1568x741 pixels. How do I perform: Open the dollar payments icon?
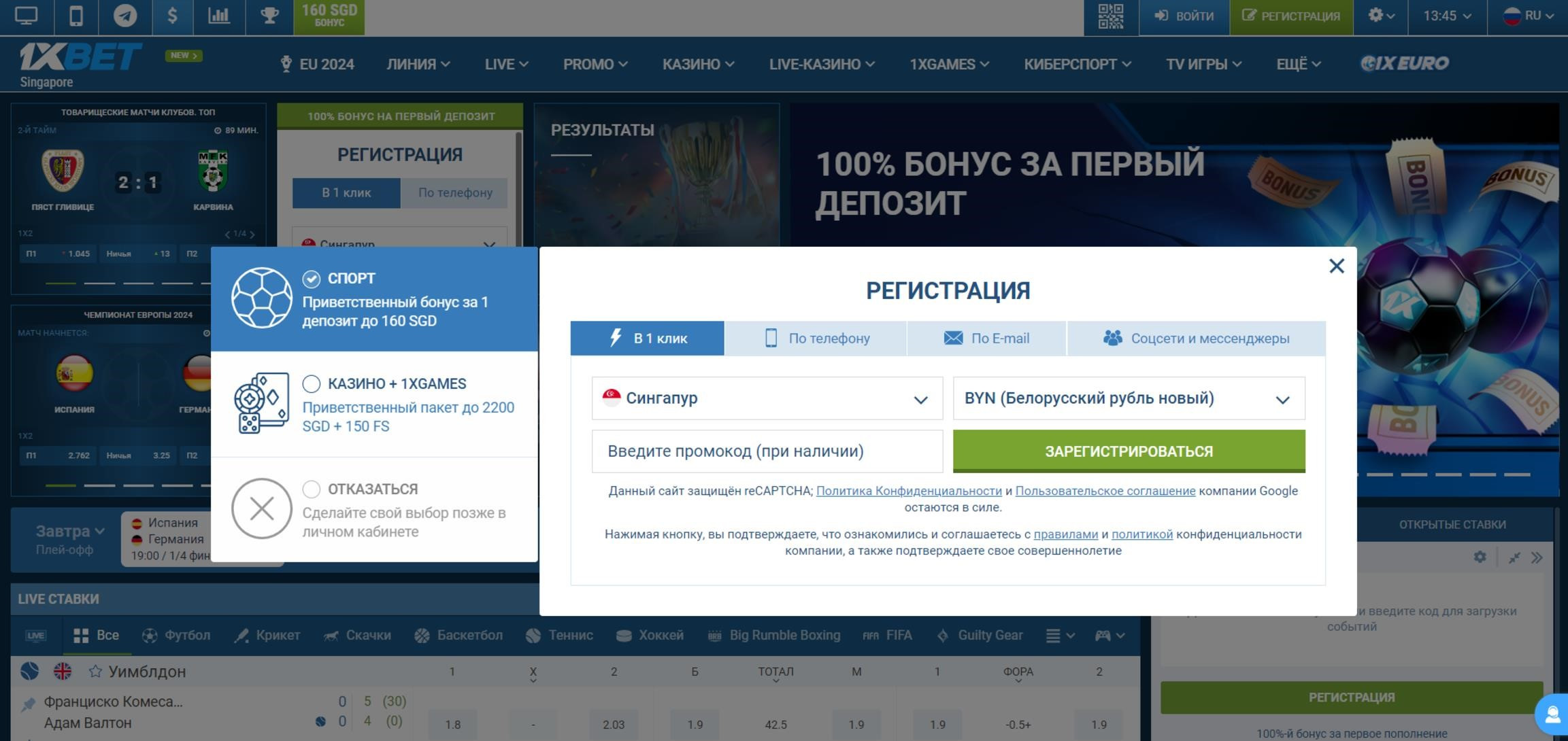[172, 16]
